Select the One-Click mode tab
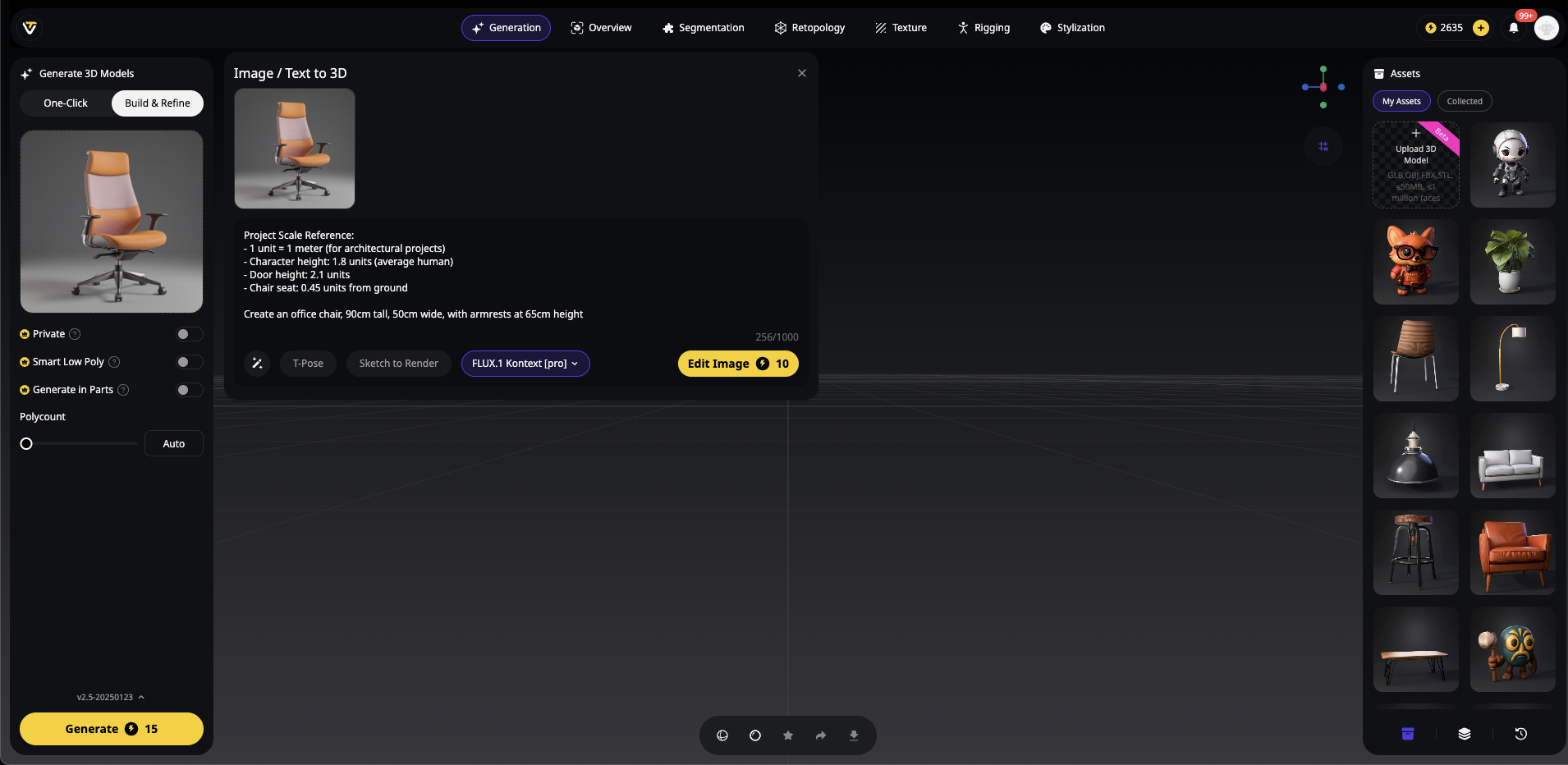The image size is (1568, 765). coord(66,103)
